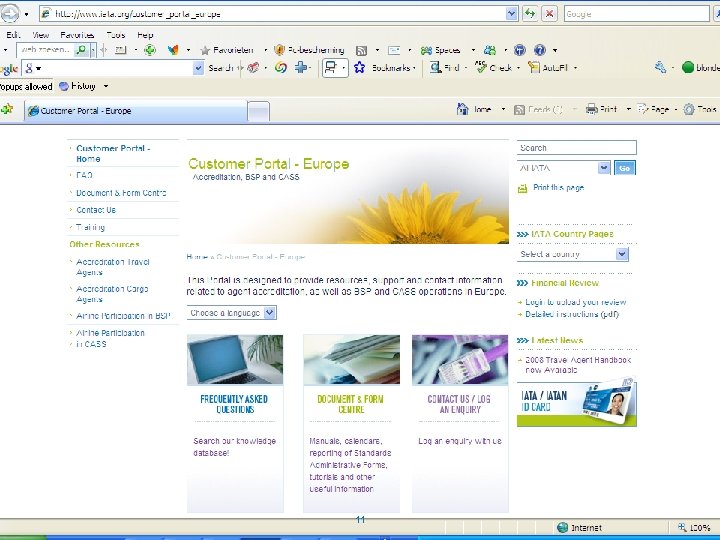
Task: Open the Google search box dropdown arrow
Action: (x=198, y=68)
